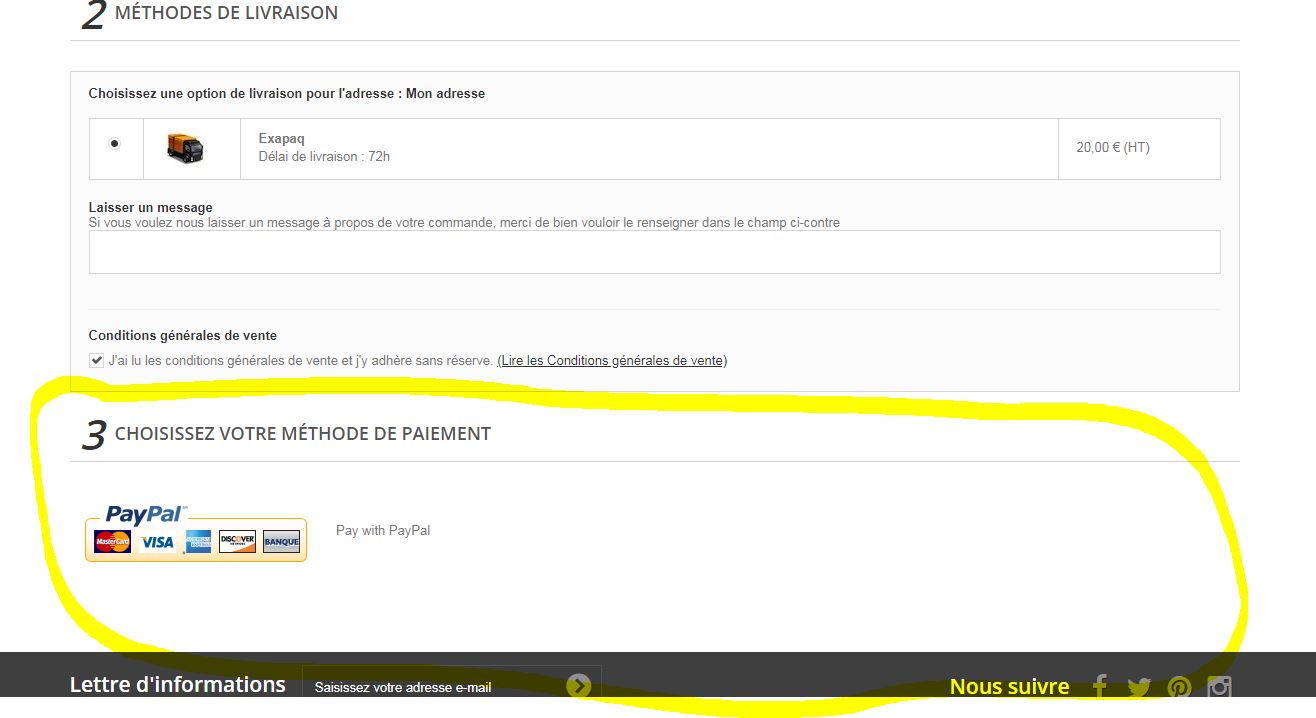Viewport: 1316px width, 718px height.
Task: Open the Pinterest social icon
Action: pos(1179,687)
